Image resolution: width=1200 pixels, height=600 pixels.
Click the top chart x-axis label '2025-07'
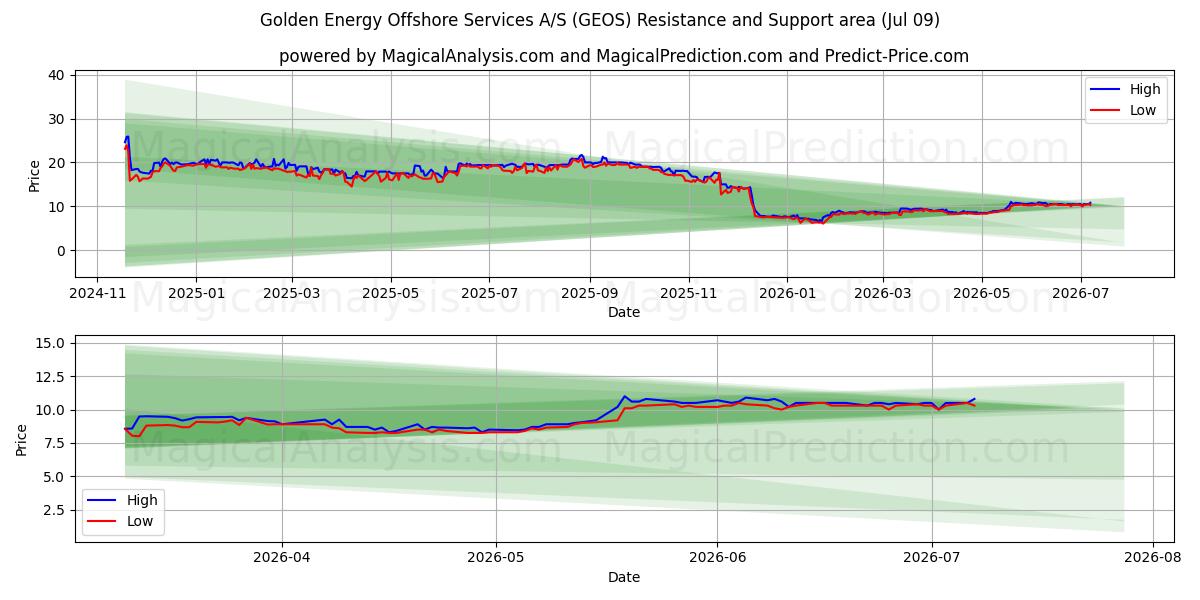[489, 295]
